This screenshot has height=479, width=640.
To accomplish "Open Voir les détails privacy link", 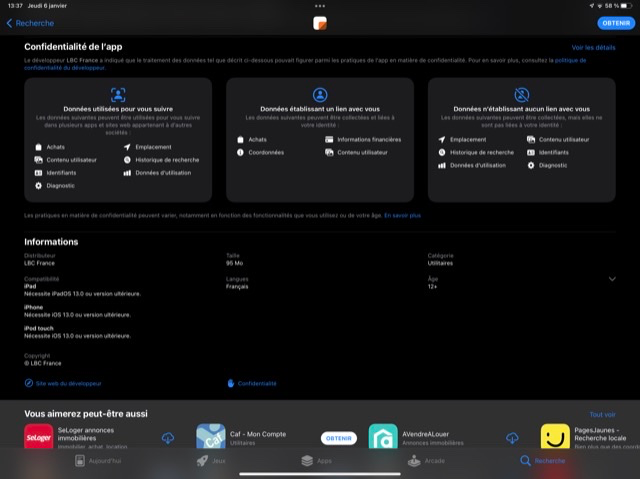I will point(593,47).
